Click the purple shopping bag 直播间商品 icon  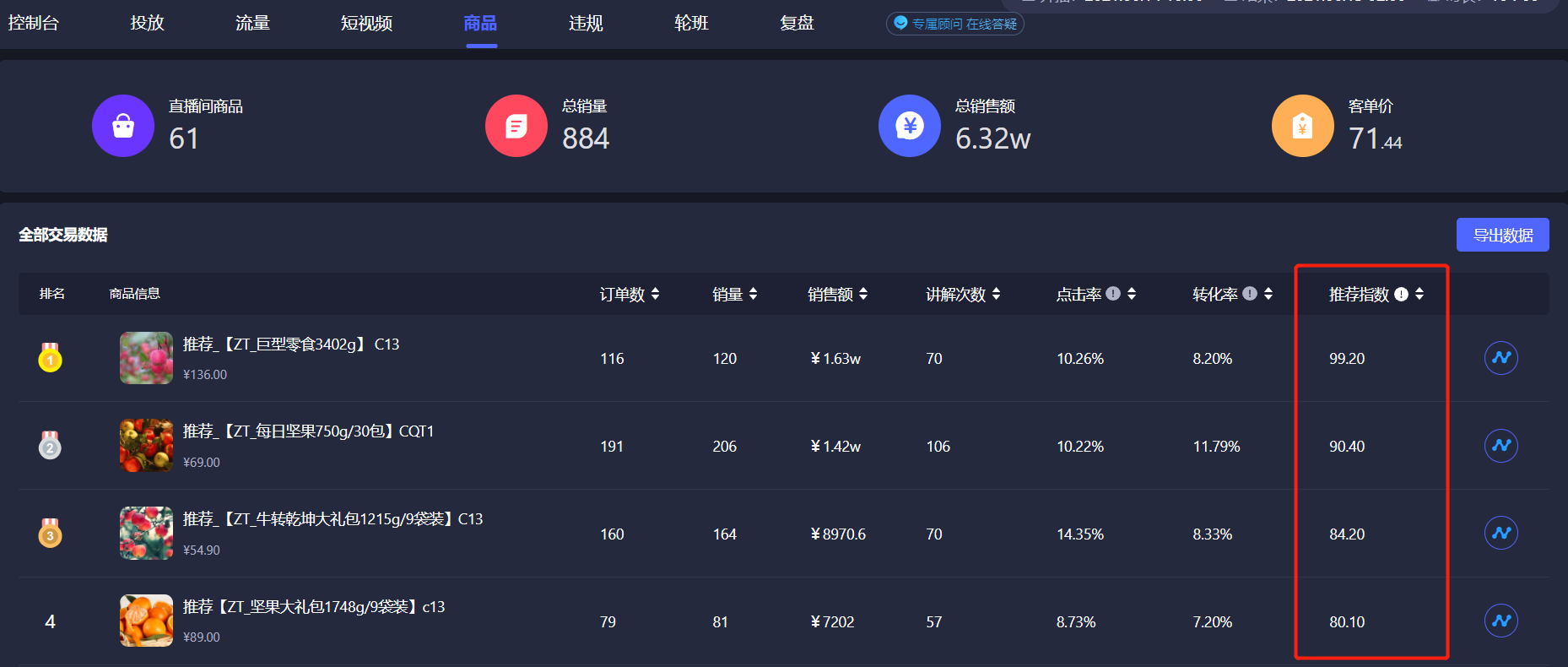[x=123, y=126]
